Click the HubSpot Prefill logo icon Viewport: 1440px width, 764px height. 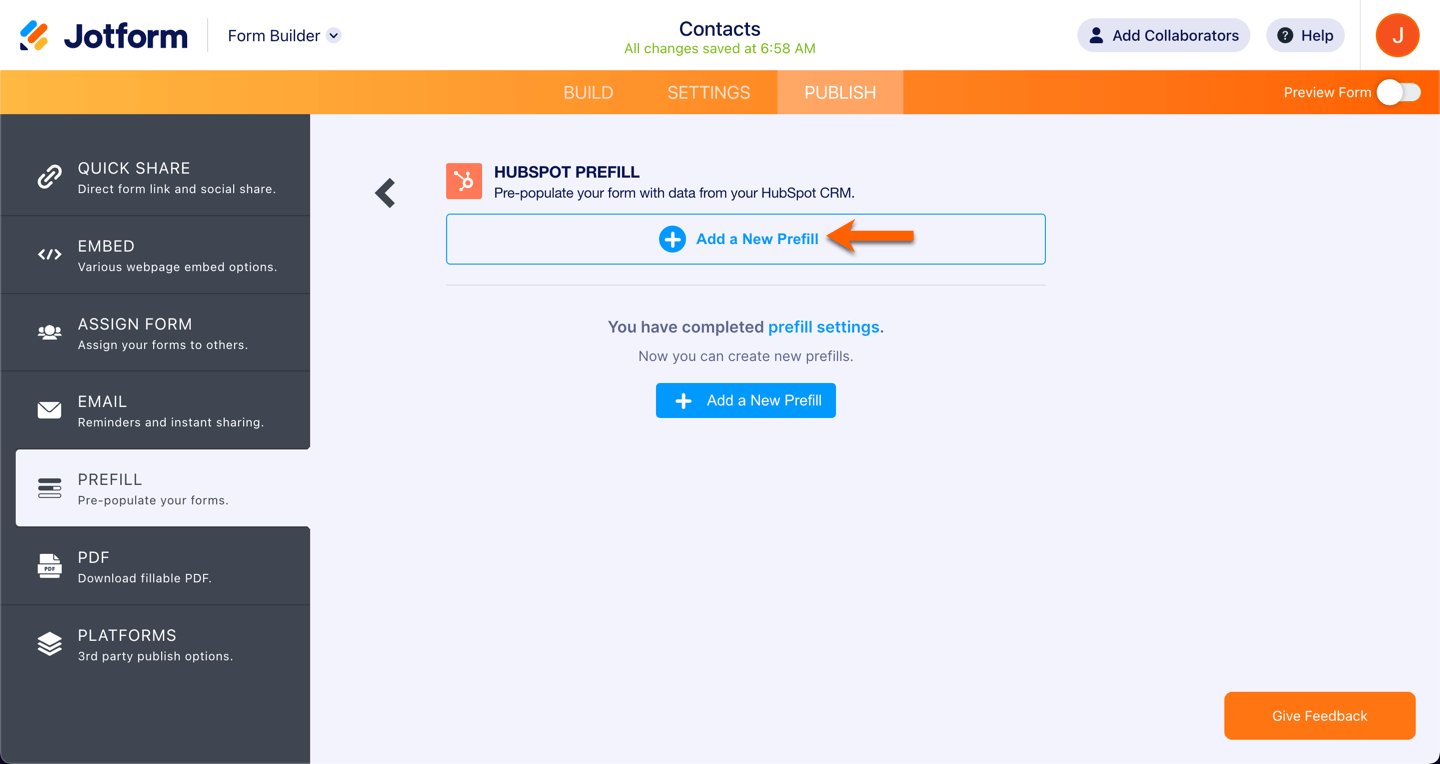click(464, 181)
